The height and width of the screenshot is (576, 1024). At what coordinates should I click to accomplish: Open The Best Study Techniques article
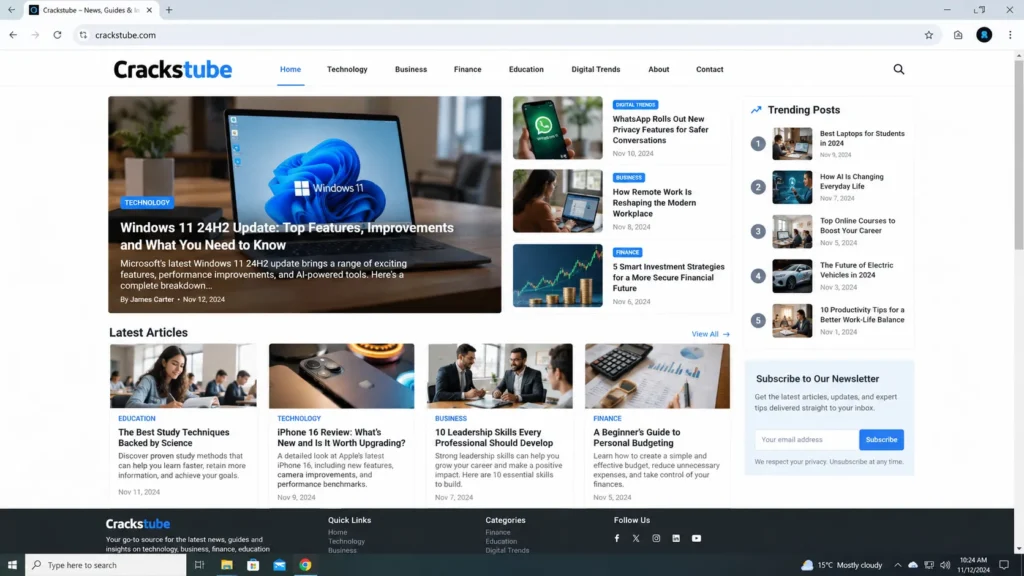(174, 438)
